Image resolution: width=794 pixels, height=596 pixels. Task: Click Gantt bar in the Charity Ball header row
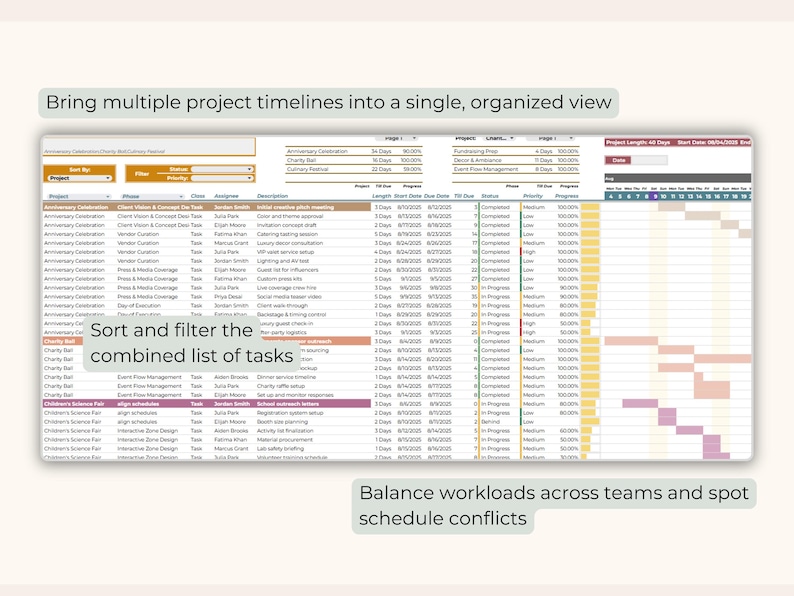631,341
